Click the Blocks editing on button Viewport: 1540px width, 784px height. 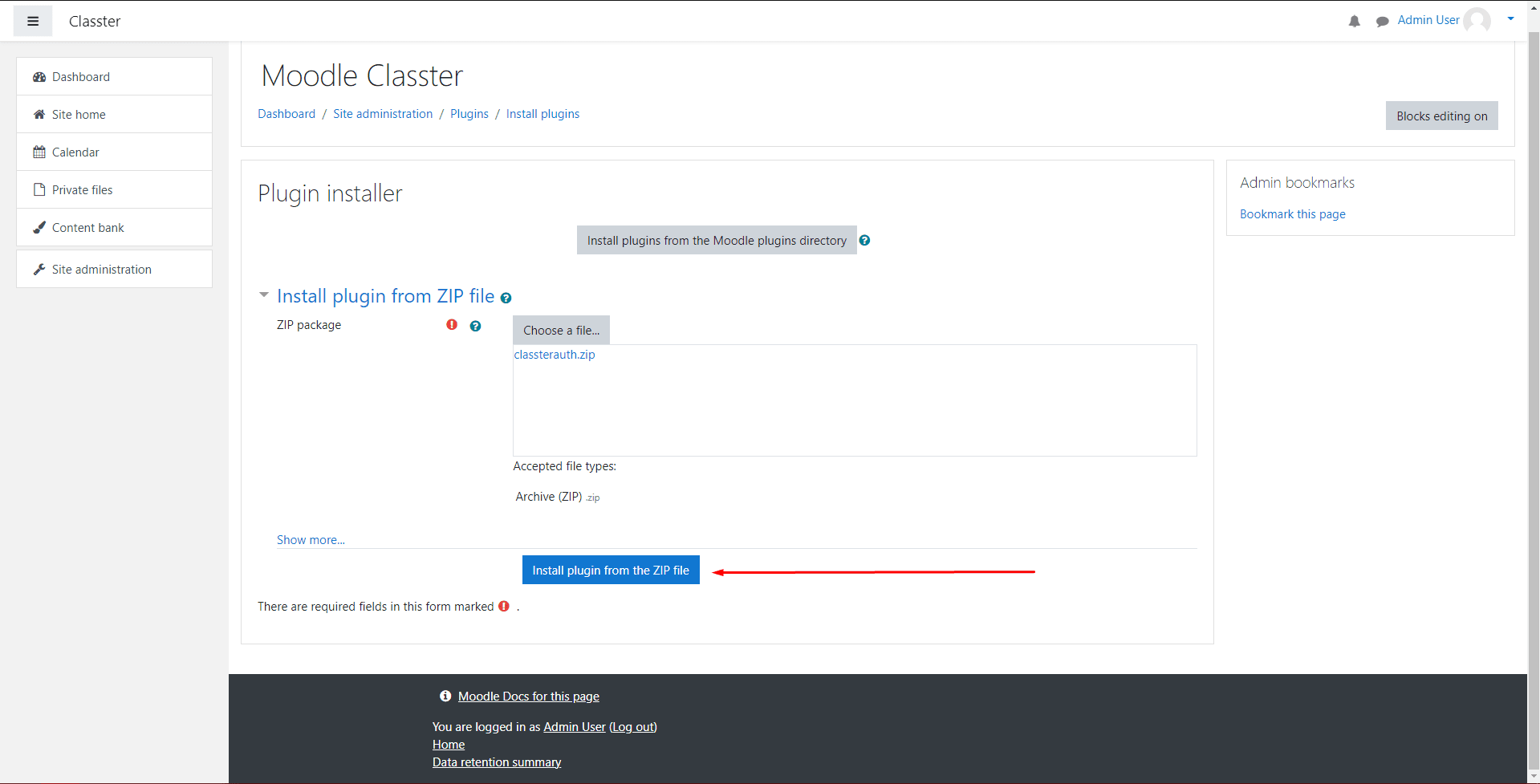(1441, 116)
